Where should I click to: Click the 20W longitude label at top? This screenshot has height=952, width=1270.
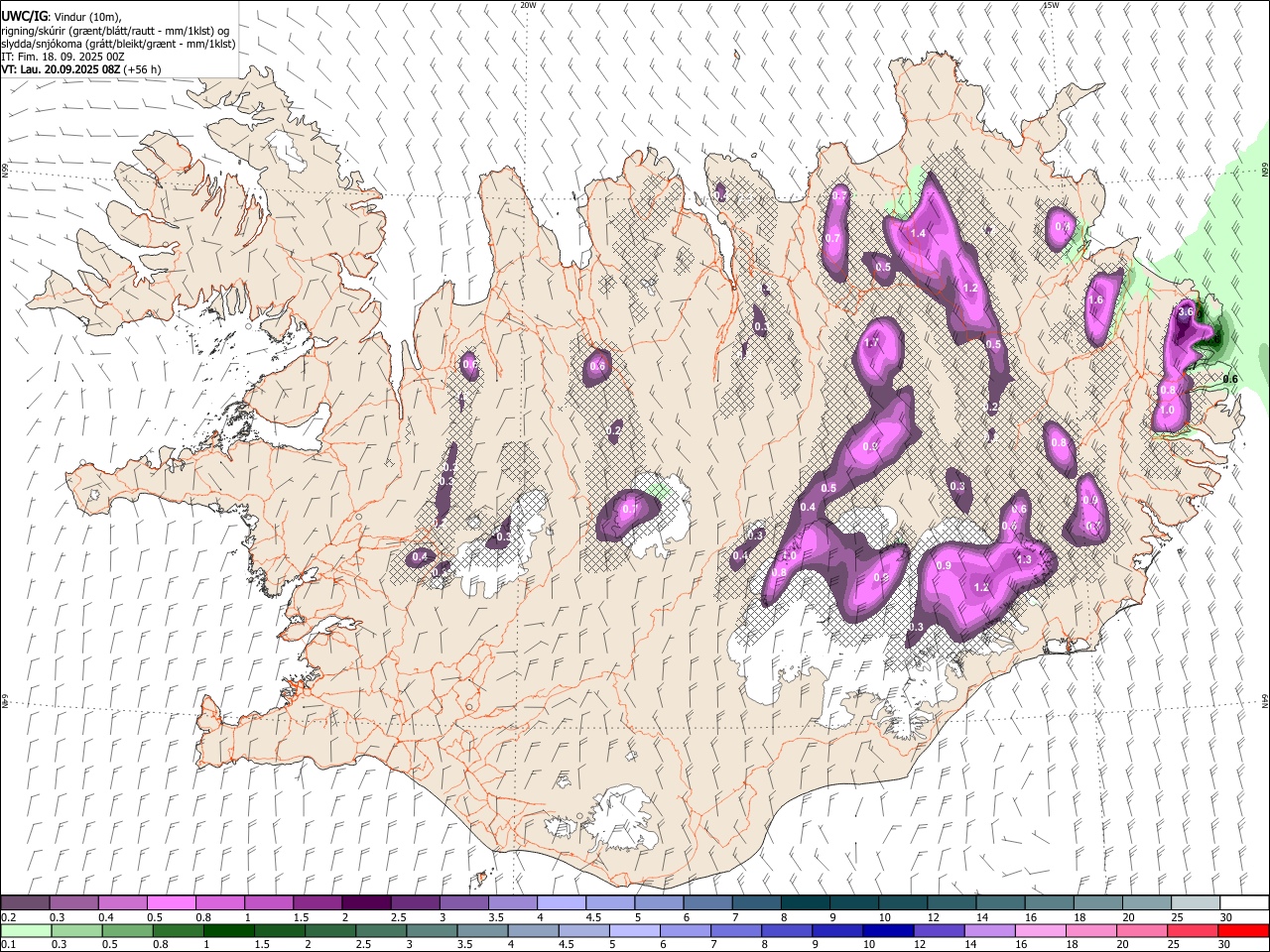tap(528, 5)
